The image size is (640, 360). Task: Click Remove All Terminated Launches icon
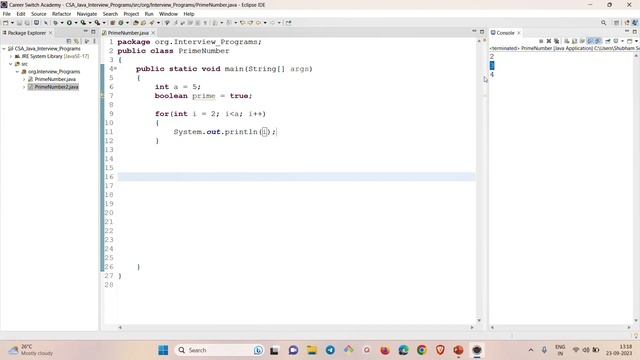(556, 41)
